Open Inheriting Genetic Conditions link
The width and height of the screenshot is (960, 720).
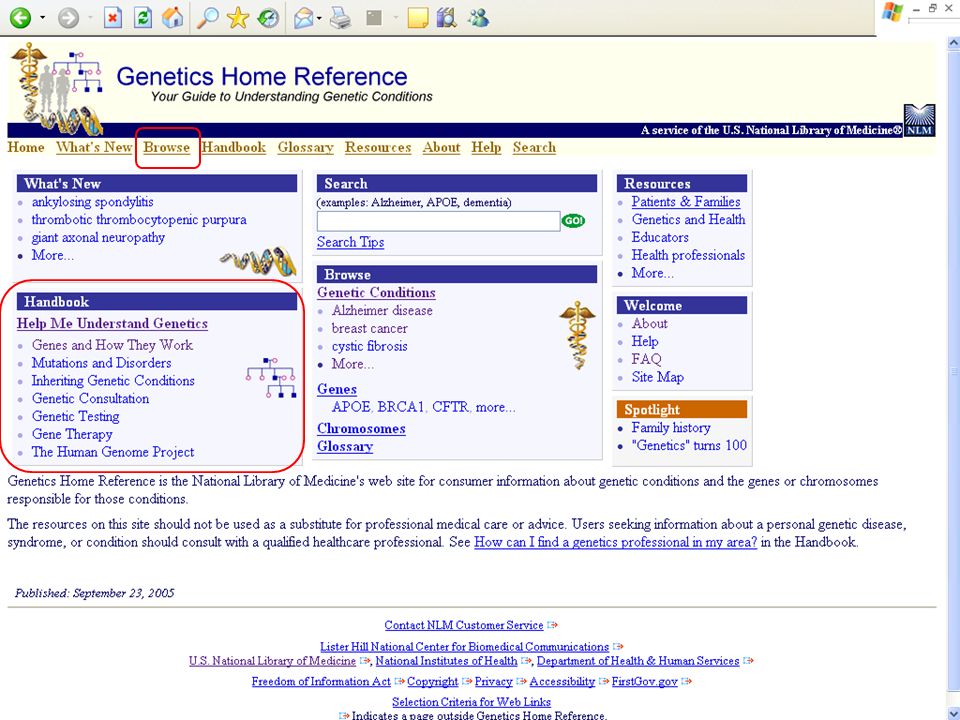pos(113,381)
